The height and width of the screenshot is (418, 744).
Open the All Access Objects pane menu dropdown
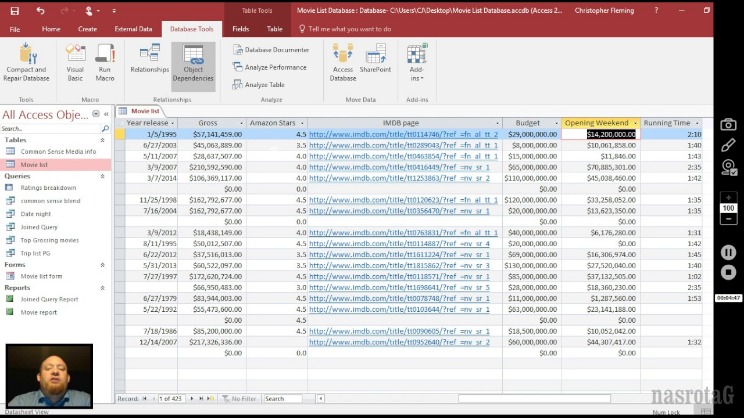point(96,114)
